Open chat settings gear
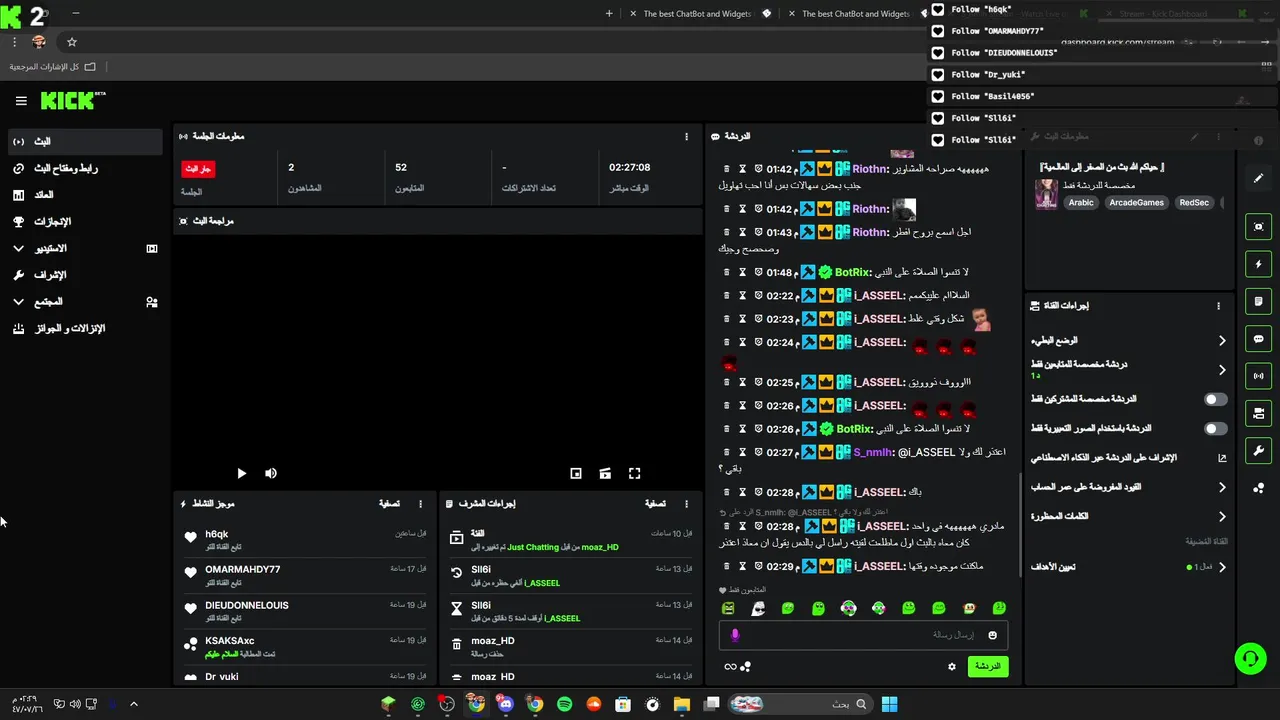 click(x=952, y=666)
